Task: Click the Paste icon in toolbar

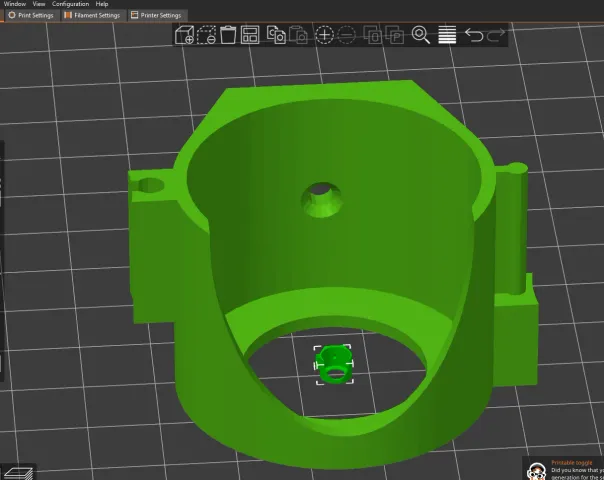Action: click(x=298, y=35)
